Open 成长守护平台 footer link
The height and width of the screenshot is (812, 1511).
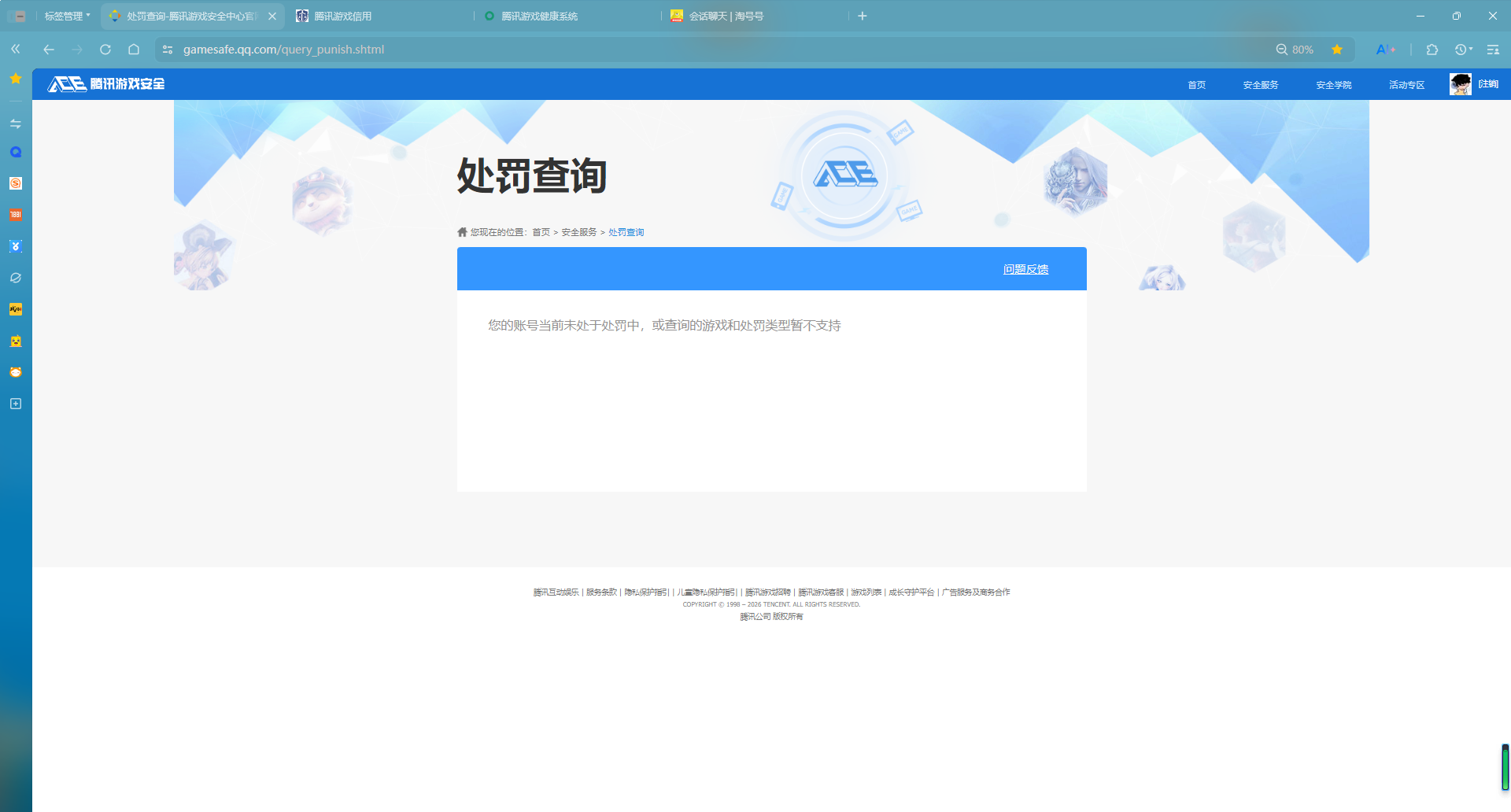[911, 592]
